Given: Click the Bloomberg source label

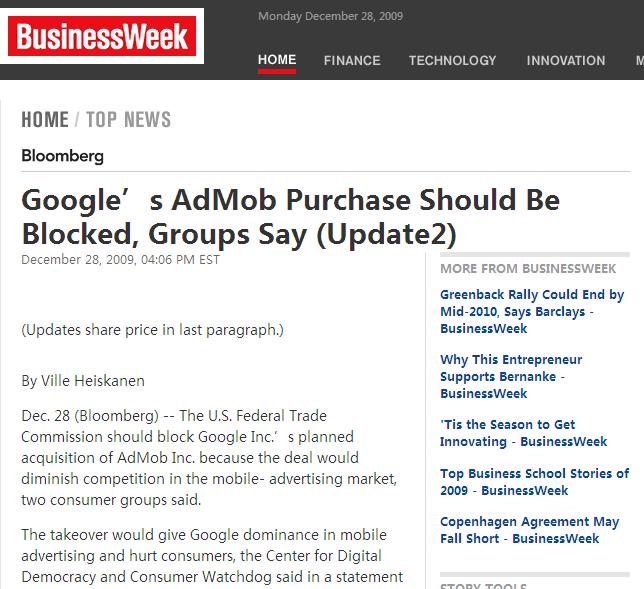Looking at the screenshot, I should (x=62, y=156).
